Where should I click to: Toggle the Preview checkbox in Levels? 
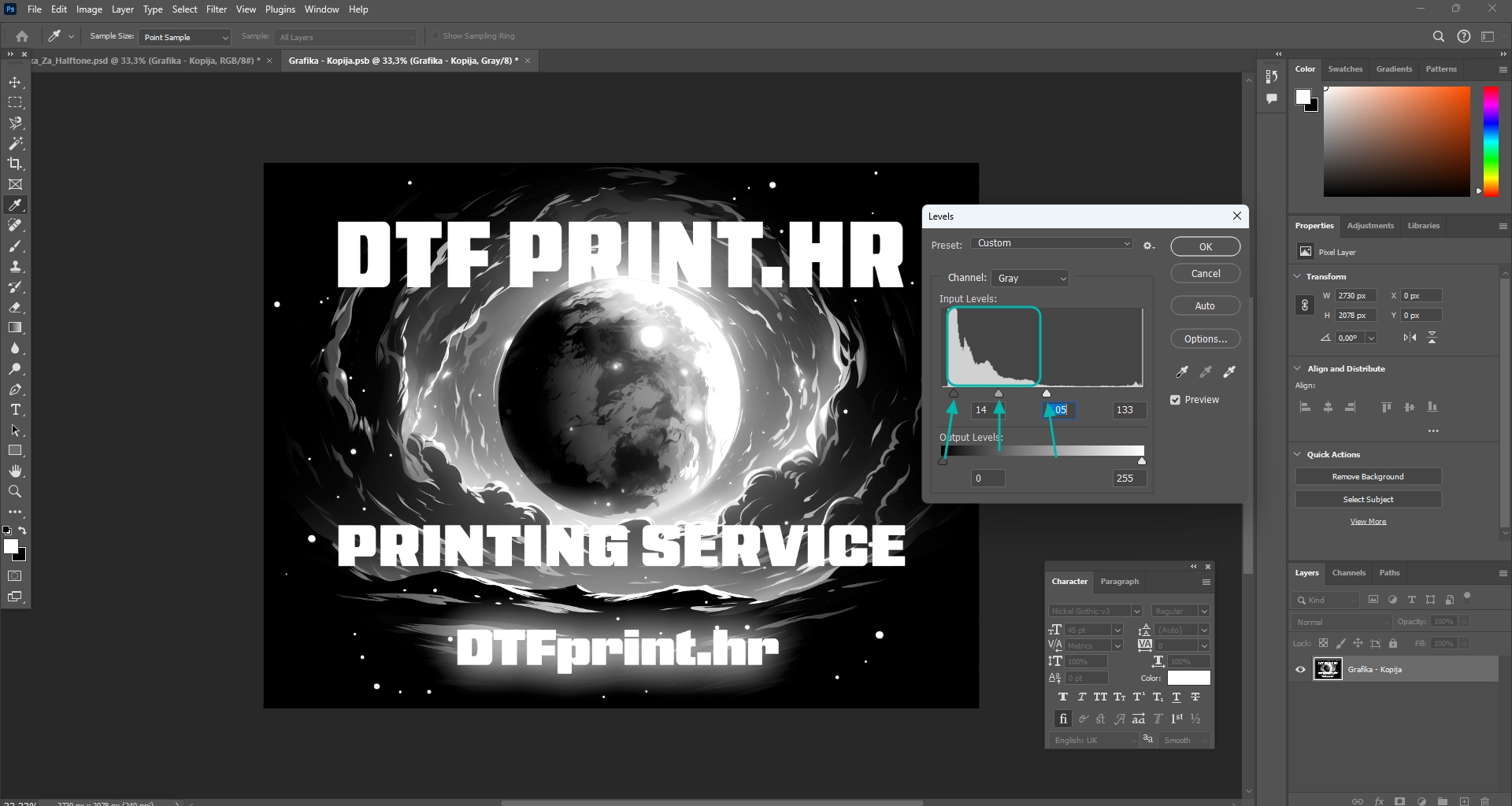click(1175, 400)
